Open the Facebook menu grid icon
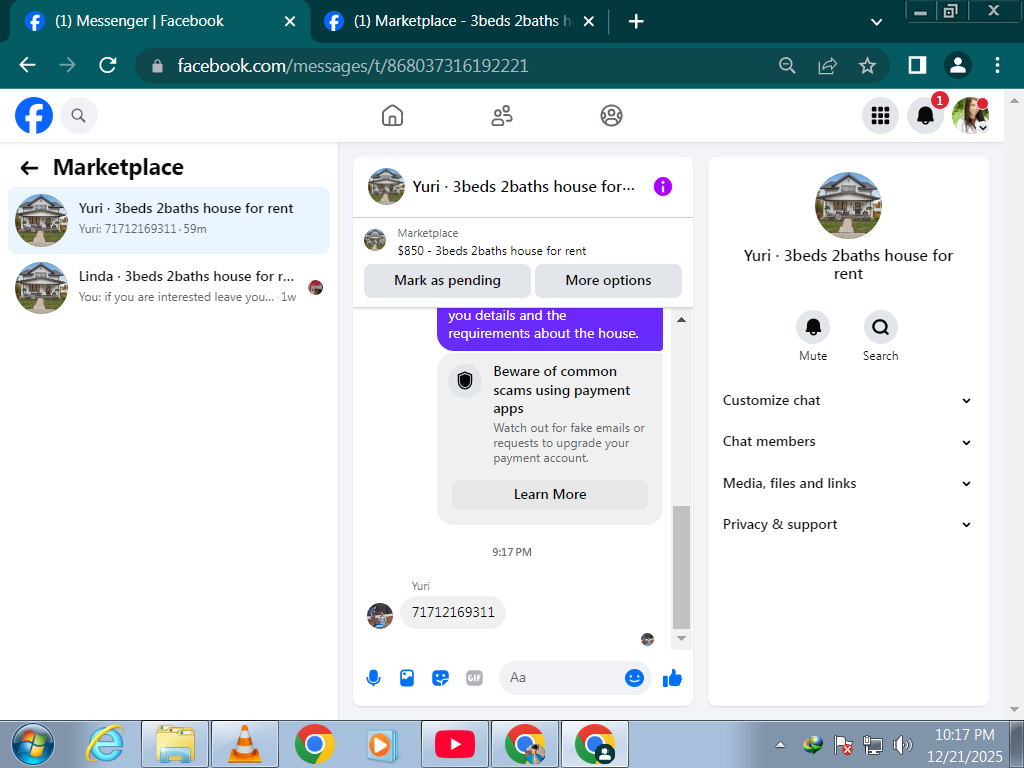Viewport: 1024px width, 768px height. click(x=880, y=116)
